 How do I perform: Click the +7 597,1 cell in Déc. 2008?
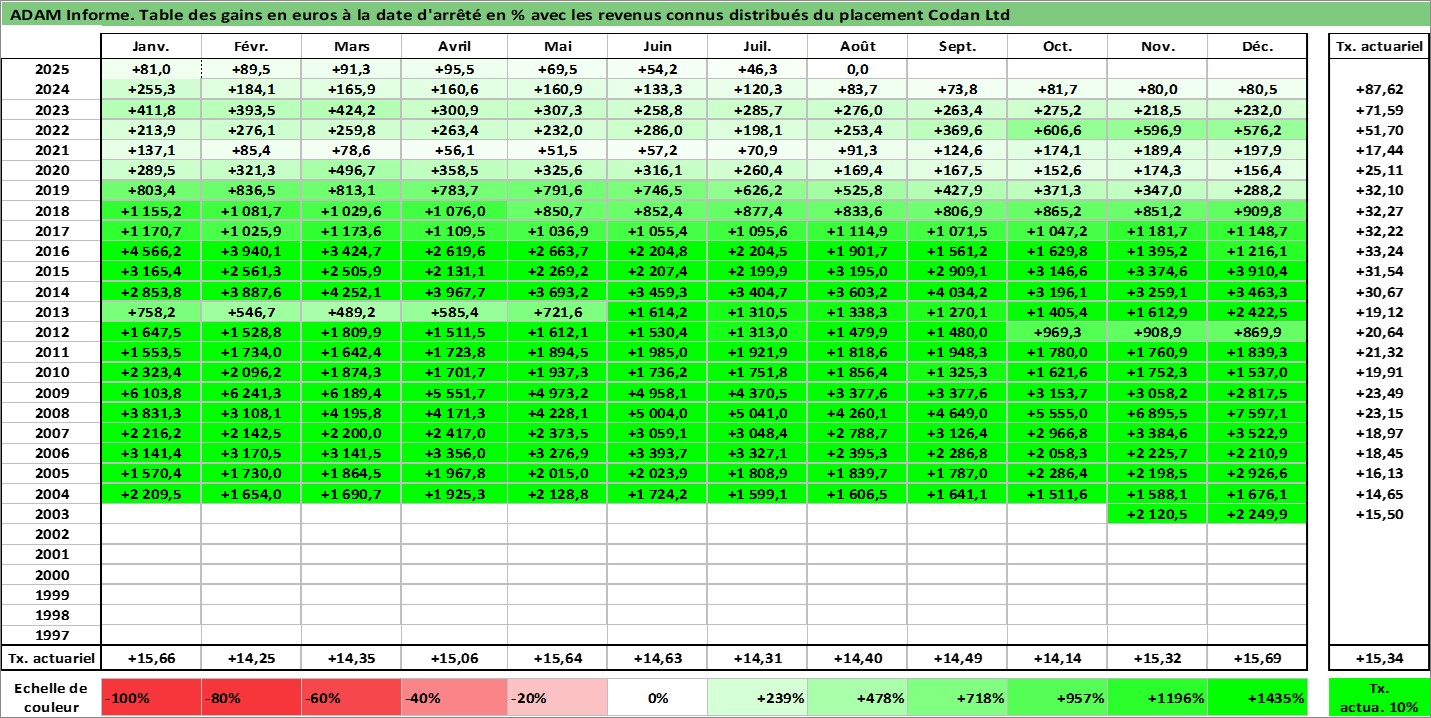pos(1257,413)
